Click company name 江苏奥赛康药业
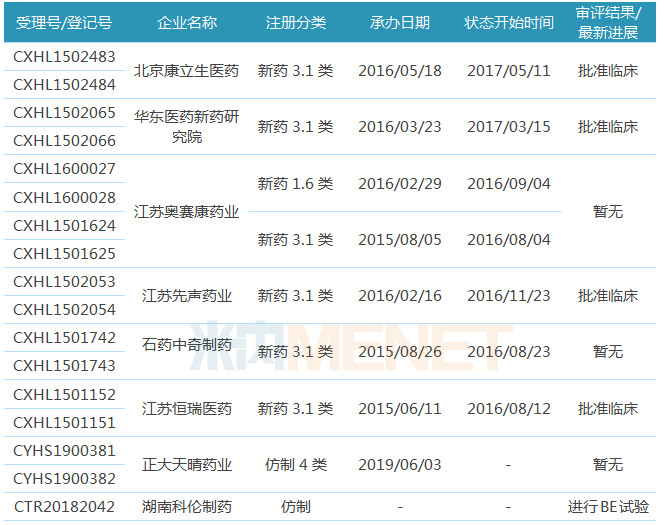This screenshot has height=525, width=666. coord(186,212)
